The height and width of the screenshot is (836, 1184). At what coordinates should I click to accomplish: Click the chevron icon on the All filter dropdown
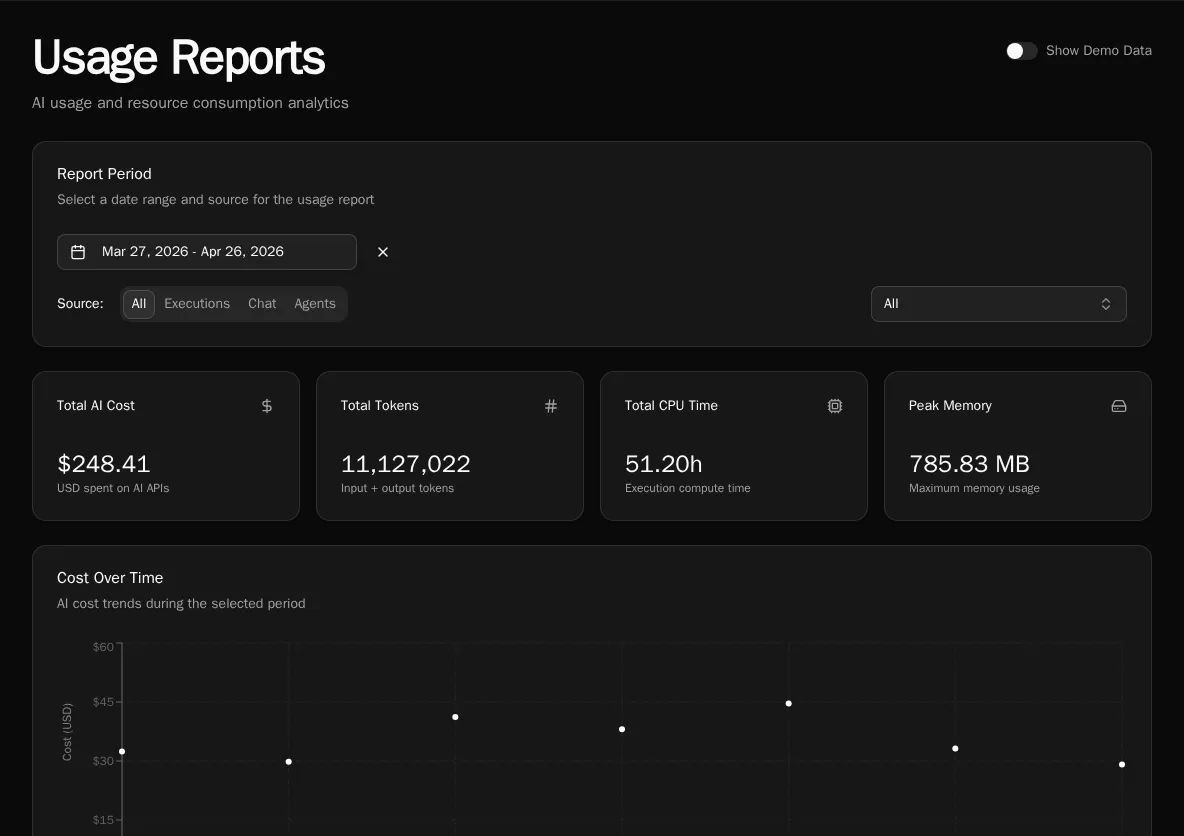coord(1106,303)
